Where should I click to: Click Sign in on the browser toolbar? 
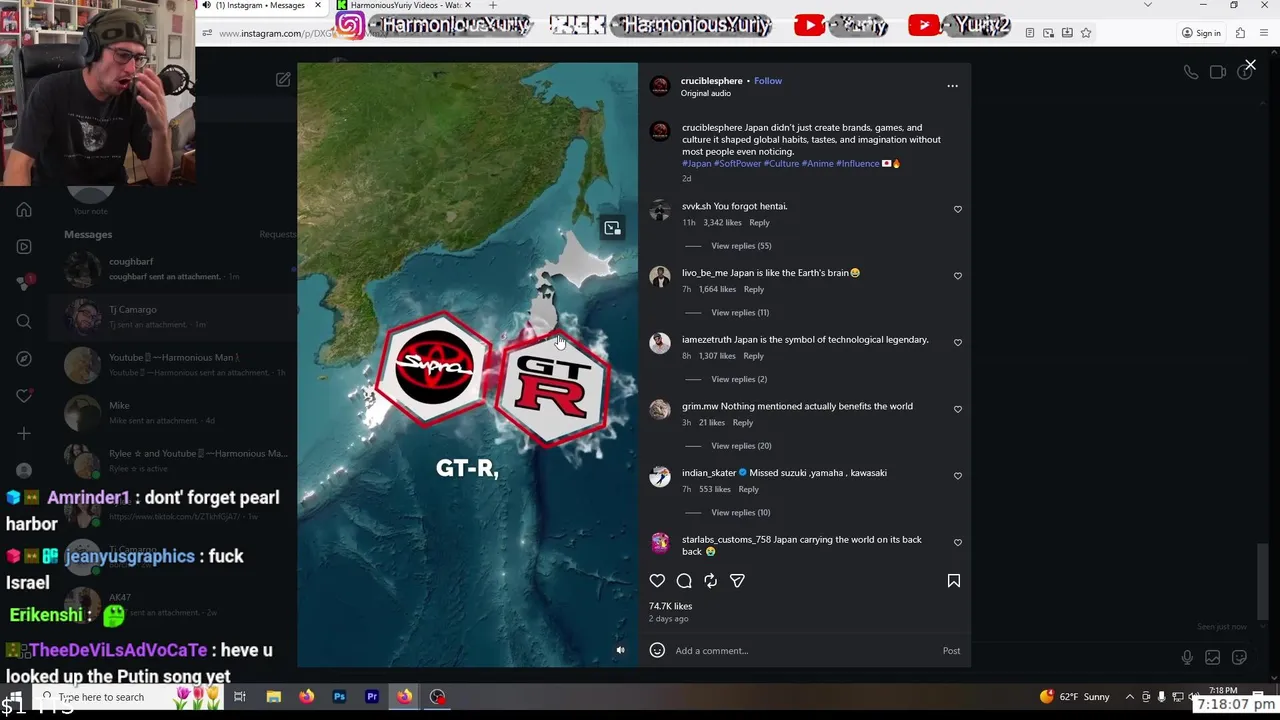coord(1201,33)
